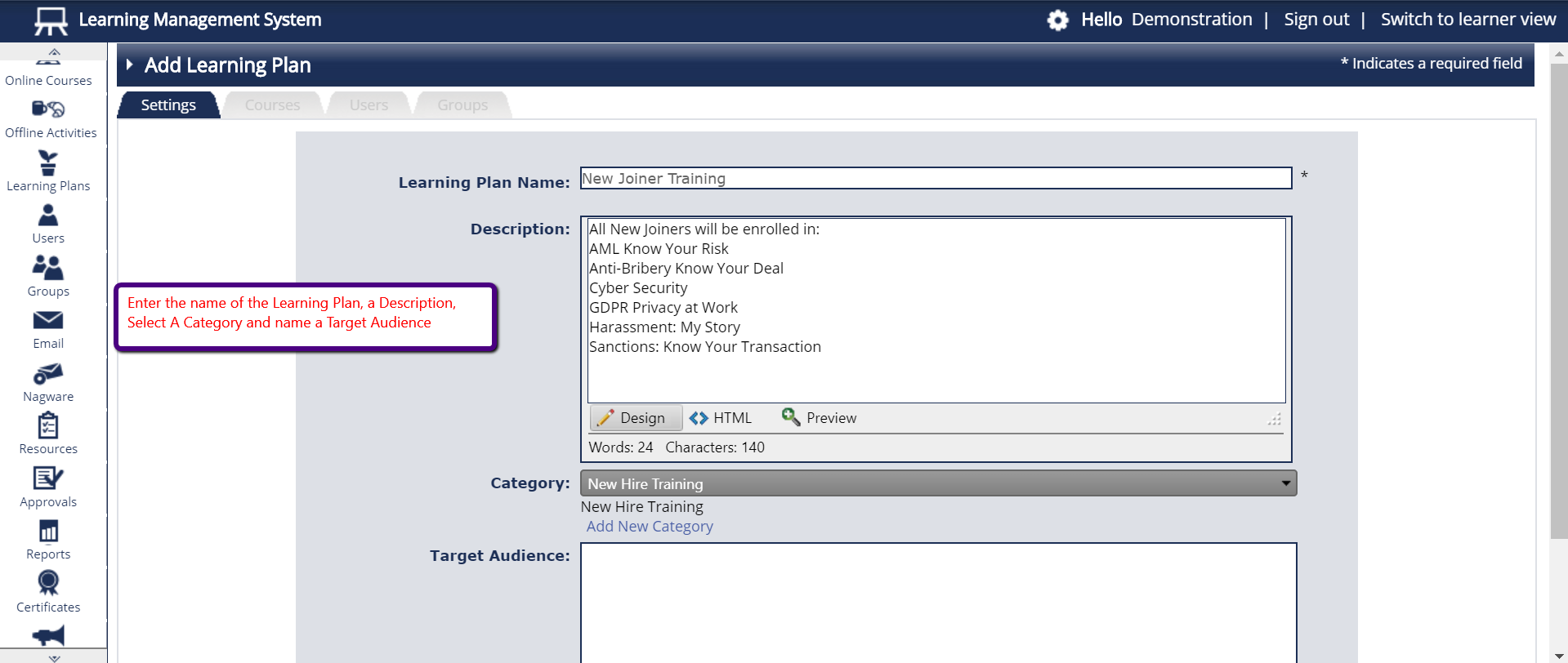Switch to the Courses tab
Screen dimensions: 1568x663
tap(272, 105)
